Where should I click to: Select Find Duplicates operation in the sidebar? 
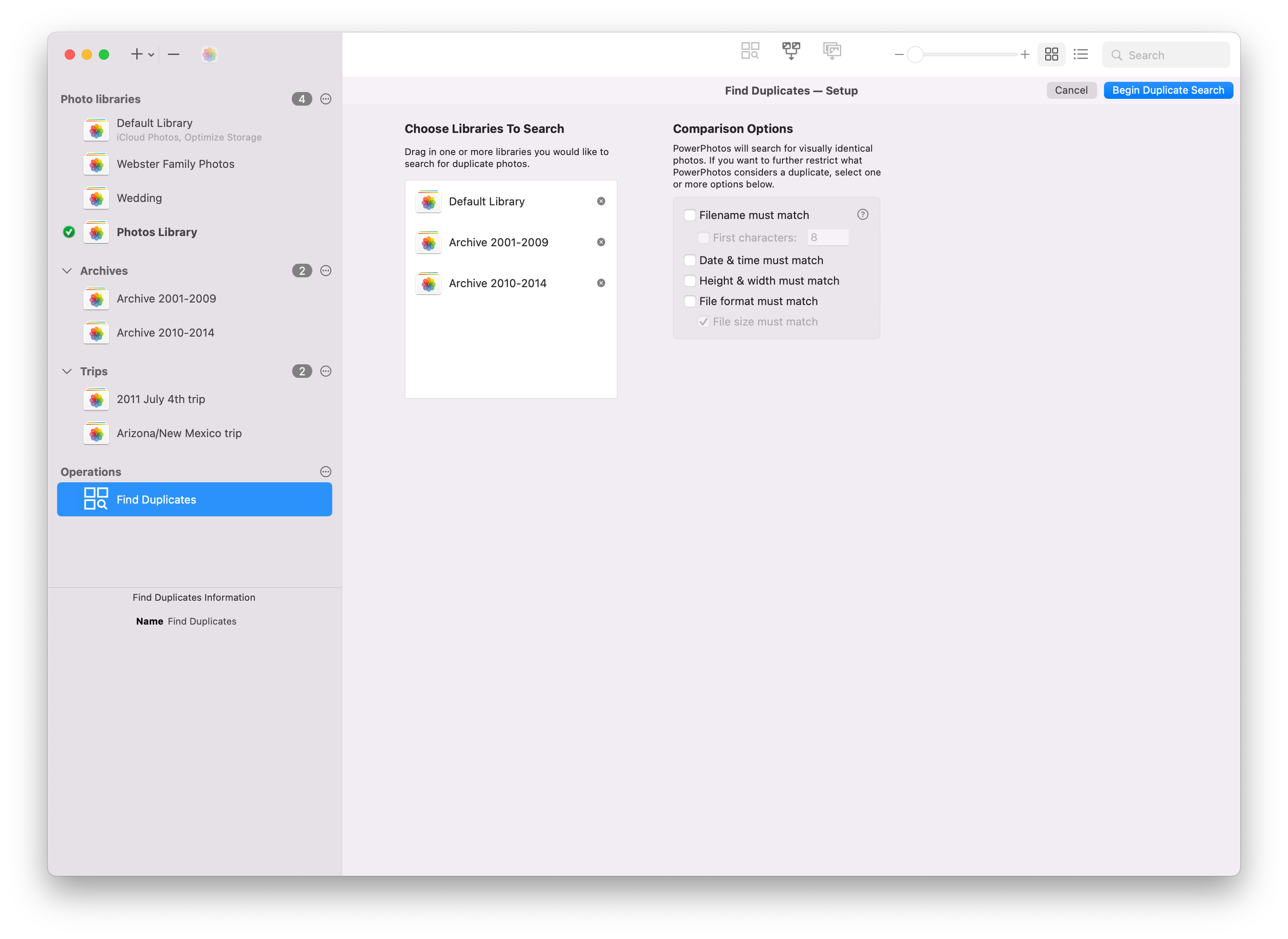pyautogui.click(x=195, y=500)
